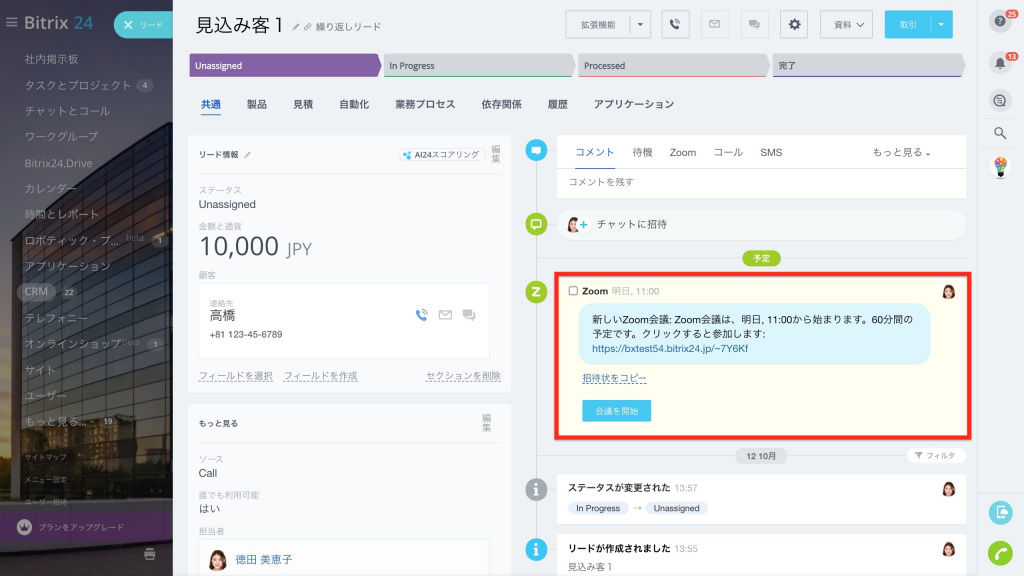Screen dimensions: 1024x576
Task: Click the printer icon in left sidebar
Action: (x=150, y=554)
